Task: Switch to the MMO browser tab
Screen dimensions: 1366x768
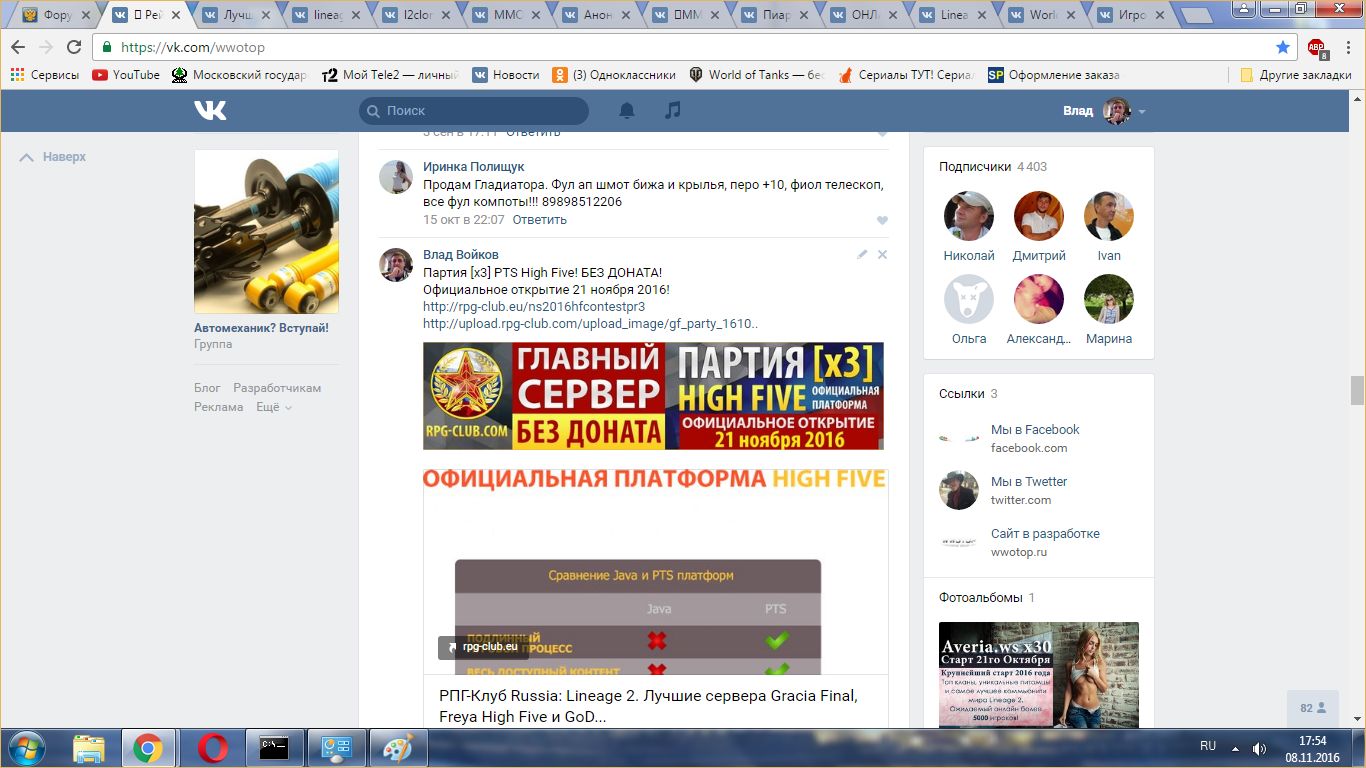Action: point(510,15)
